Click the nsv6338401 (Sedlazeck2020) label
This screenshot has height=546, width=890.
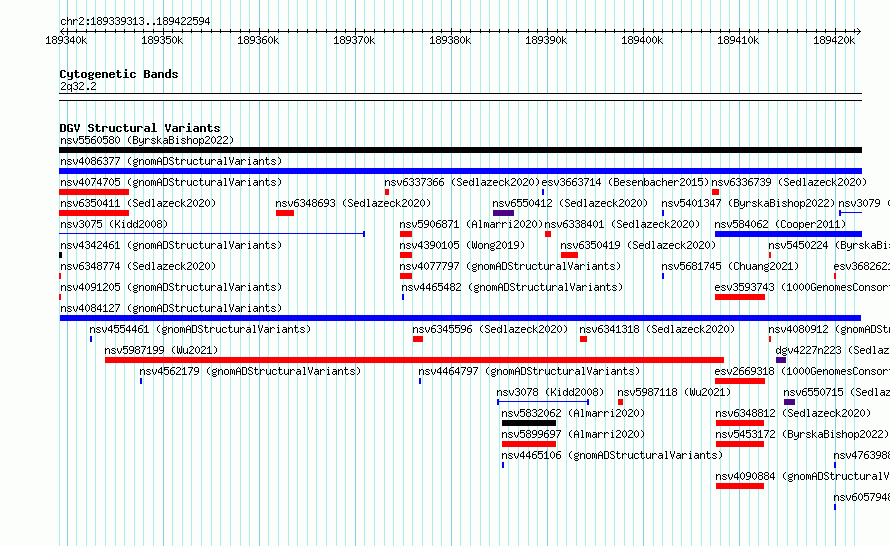click(622, 224)
